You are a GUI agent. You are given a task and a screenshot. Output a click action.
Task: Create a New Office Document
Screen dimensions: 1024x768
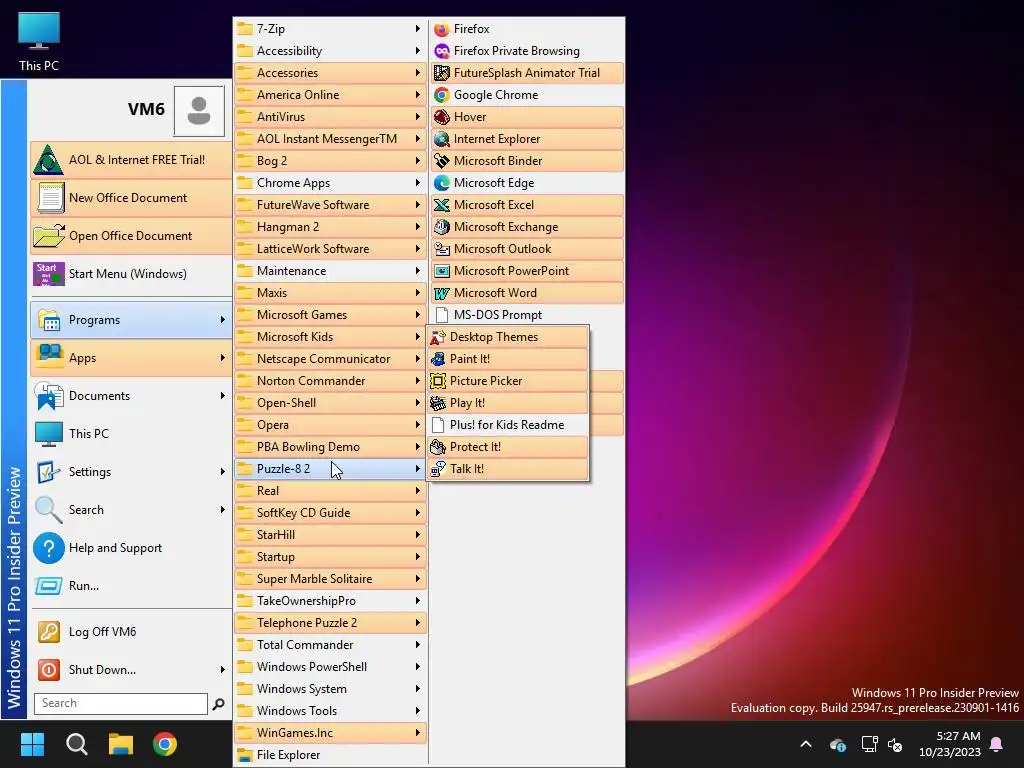coord(131,198)
